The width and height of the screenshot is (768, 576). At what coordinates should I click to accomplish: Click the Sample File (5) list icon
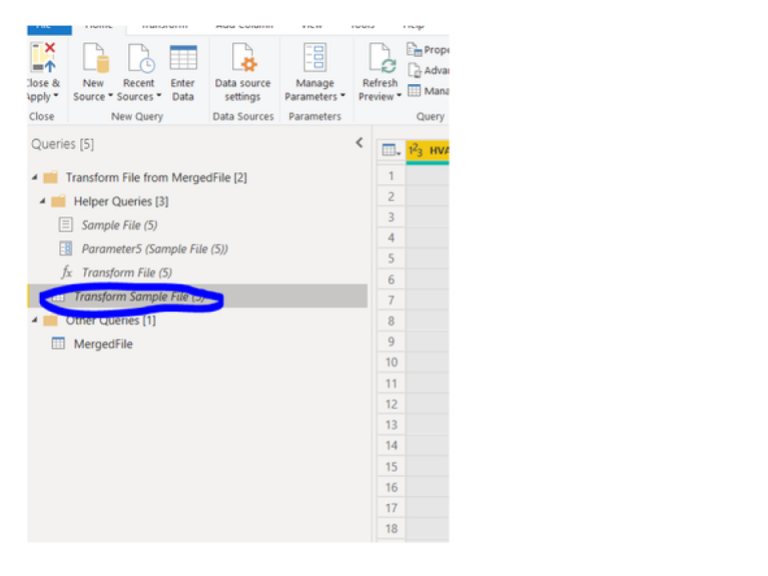pyautogui.click(x=66, y=225)
